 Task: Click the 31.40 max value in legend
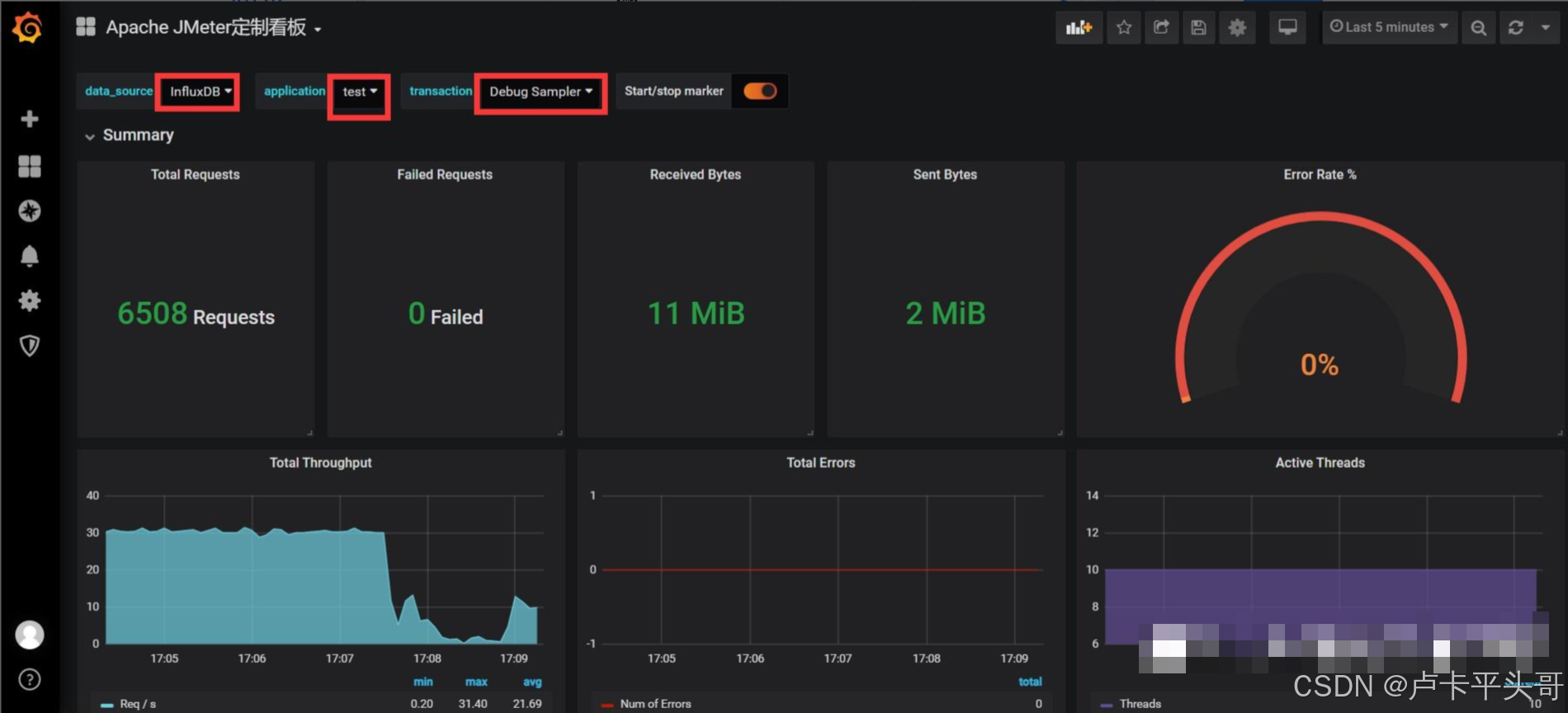(472, 704)
